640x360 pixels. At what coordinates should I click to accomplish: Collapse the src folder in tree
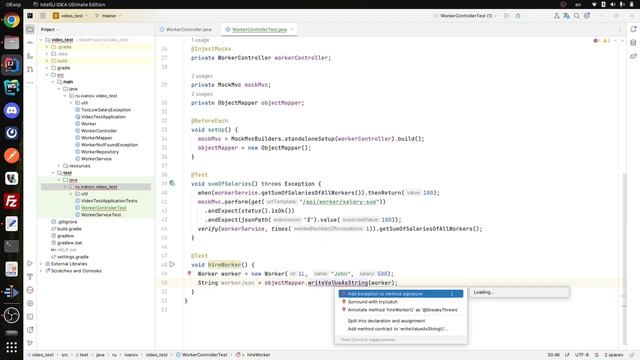[x=47, y=75]
